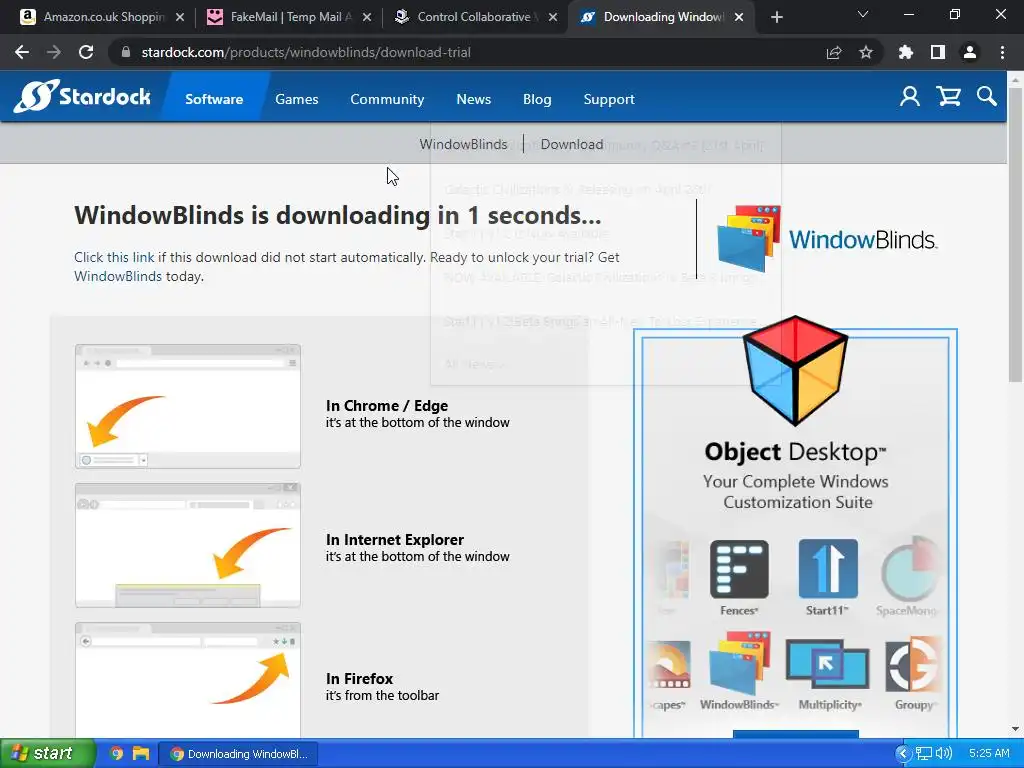Click the WindowBlinds product logo
The height and width of the screenshot is (768, 1024).
tap(827, 239)
